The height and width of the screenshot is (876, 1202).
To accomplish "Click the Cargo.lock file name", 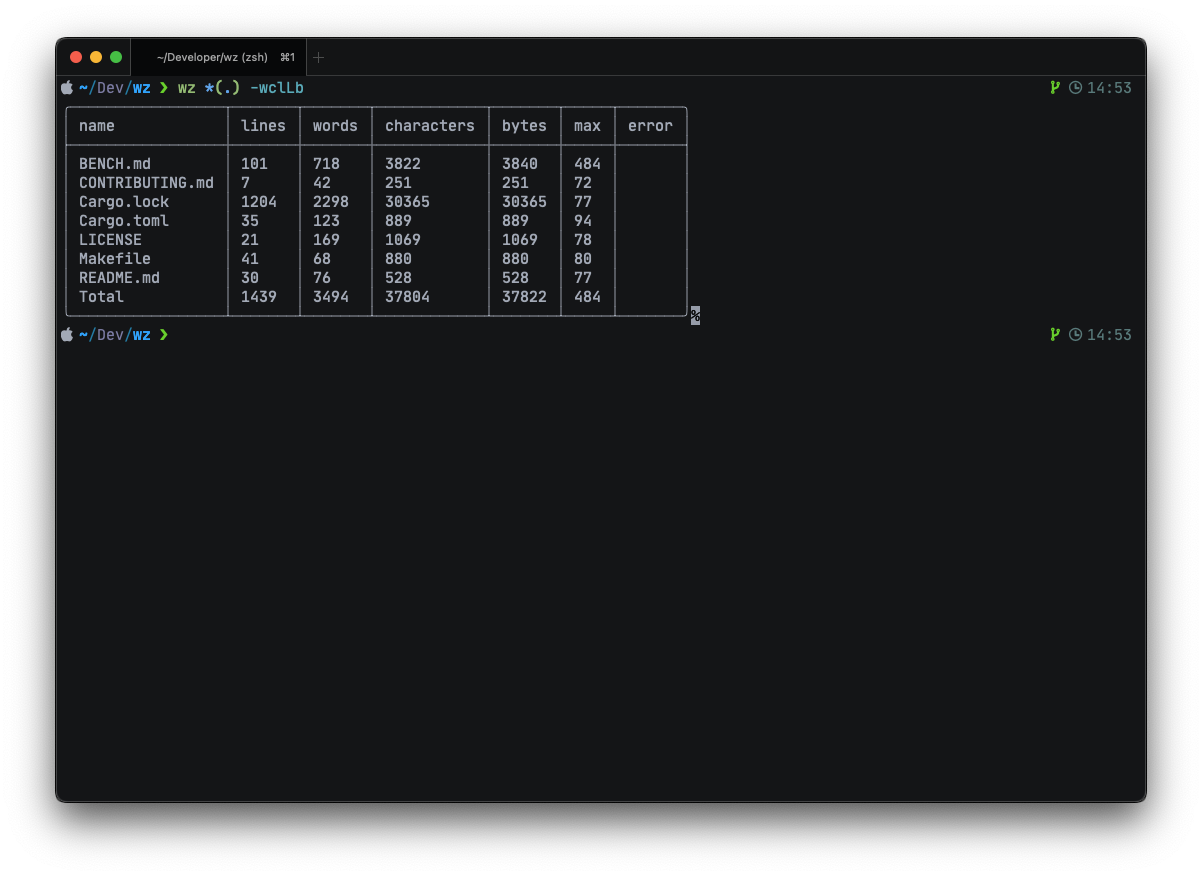I will [x=124, y=202].
